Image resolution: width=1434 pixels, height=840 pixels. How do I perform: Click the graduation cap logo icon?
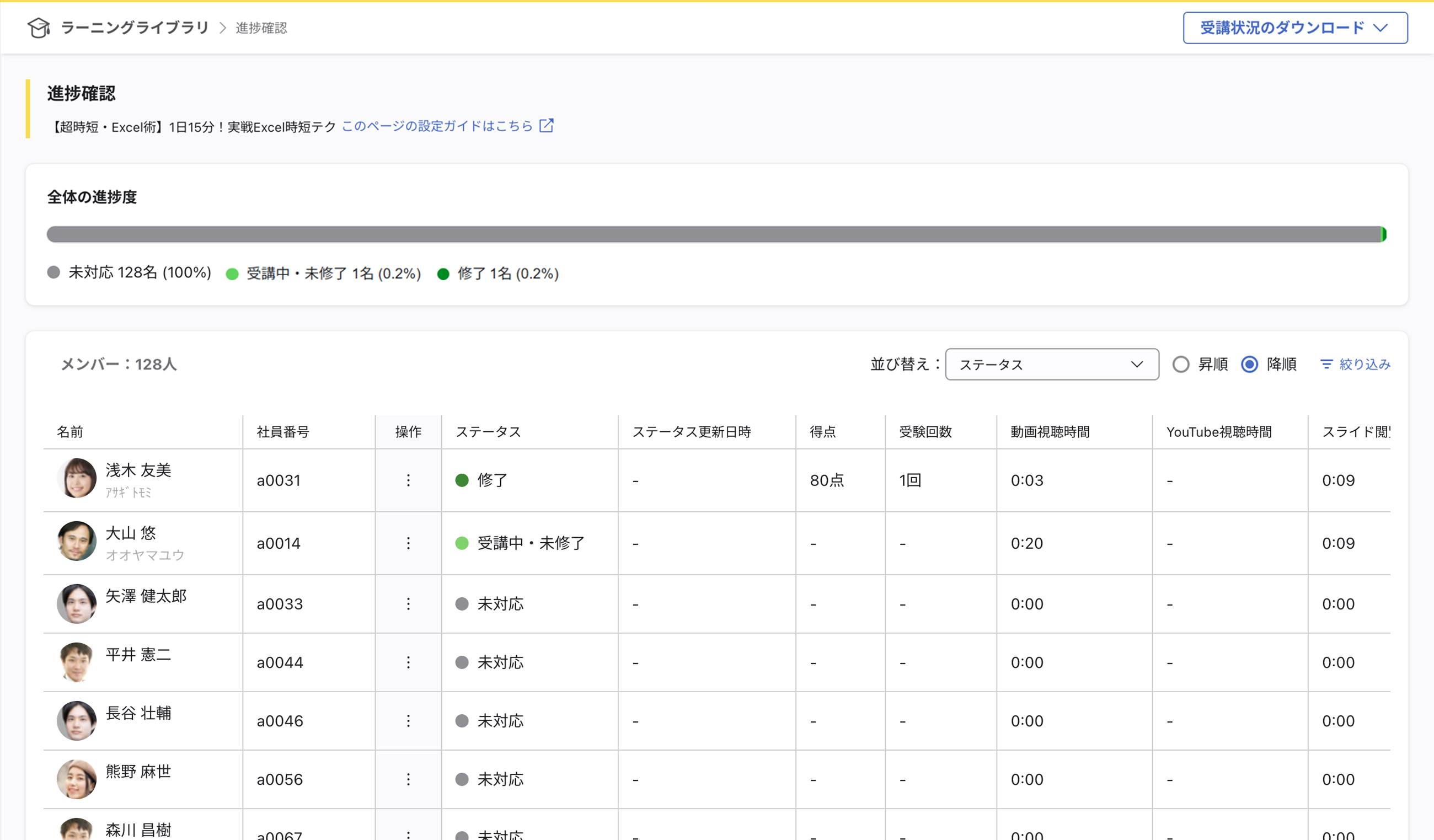coord(38,28)
